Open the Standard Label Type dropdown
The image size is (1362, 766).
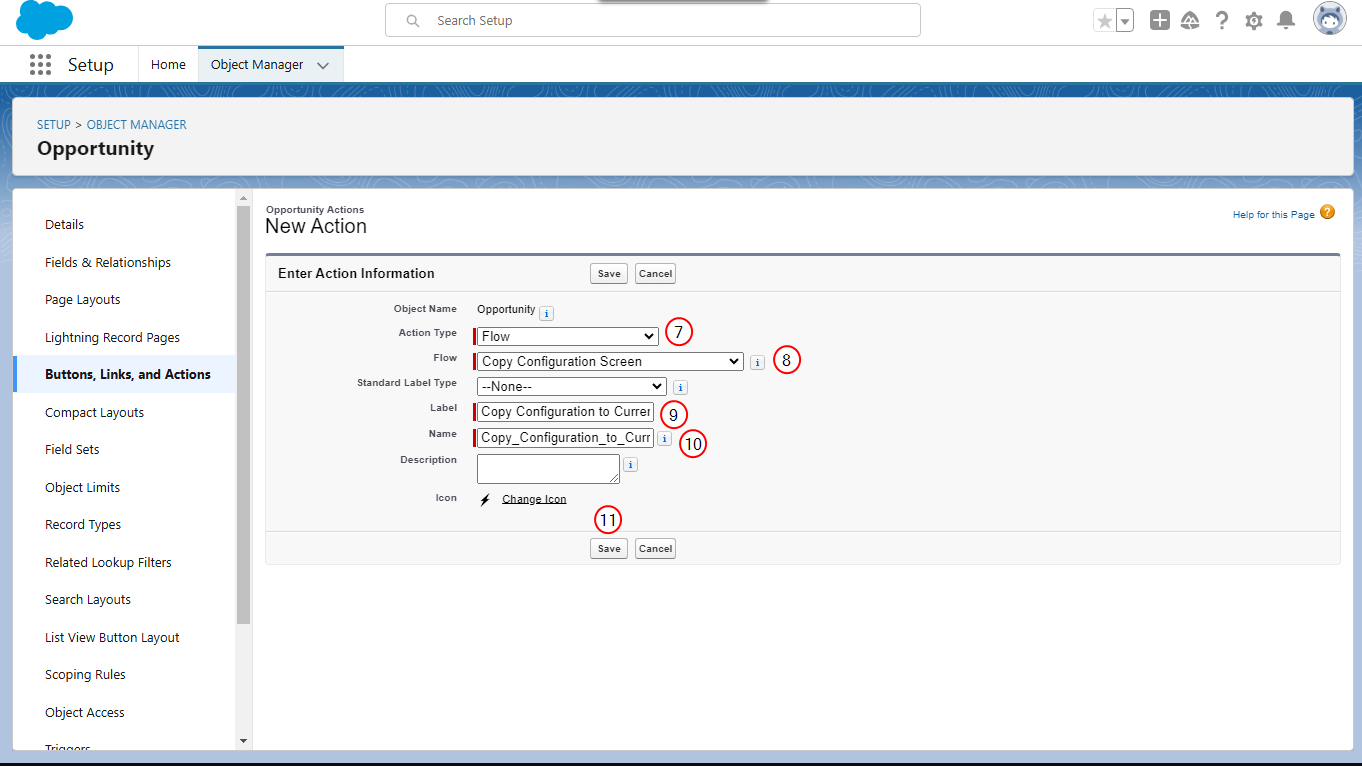(571, 386)
